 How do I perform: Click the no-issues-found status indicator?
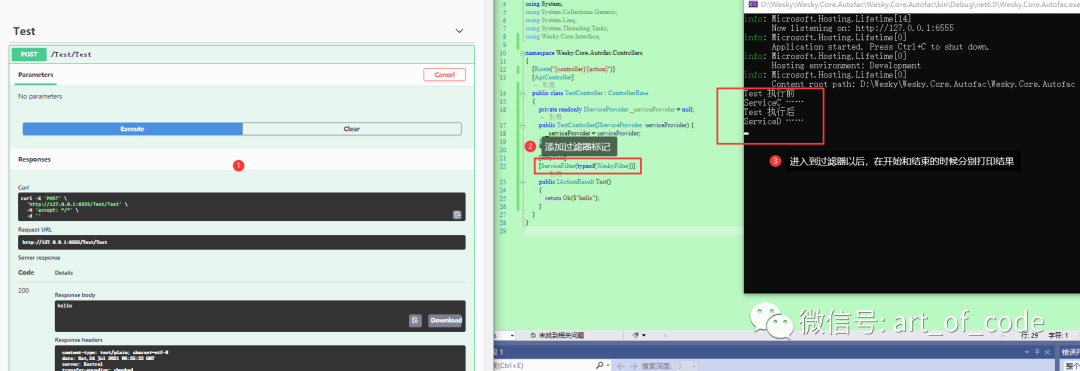coord(557,335)
